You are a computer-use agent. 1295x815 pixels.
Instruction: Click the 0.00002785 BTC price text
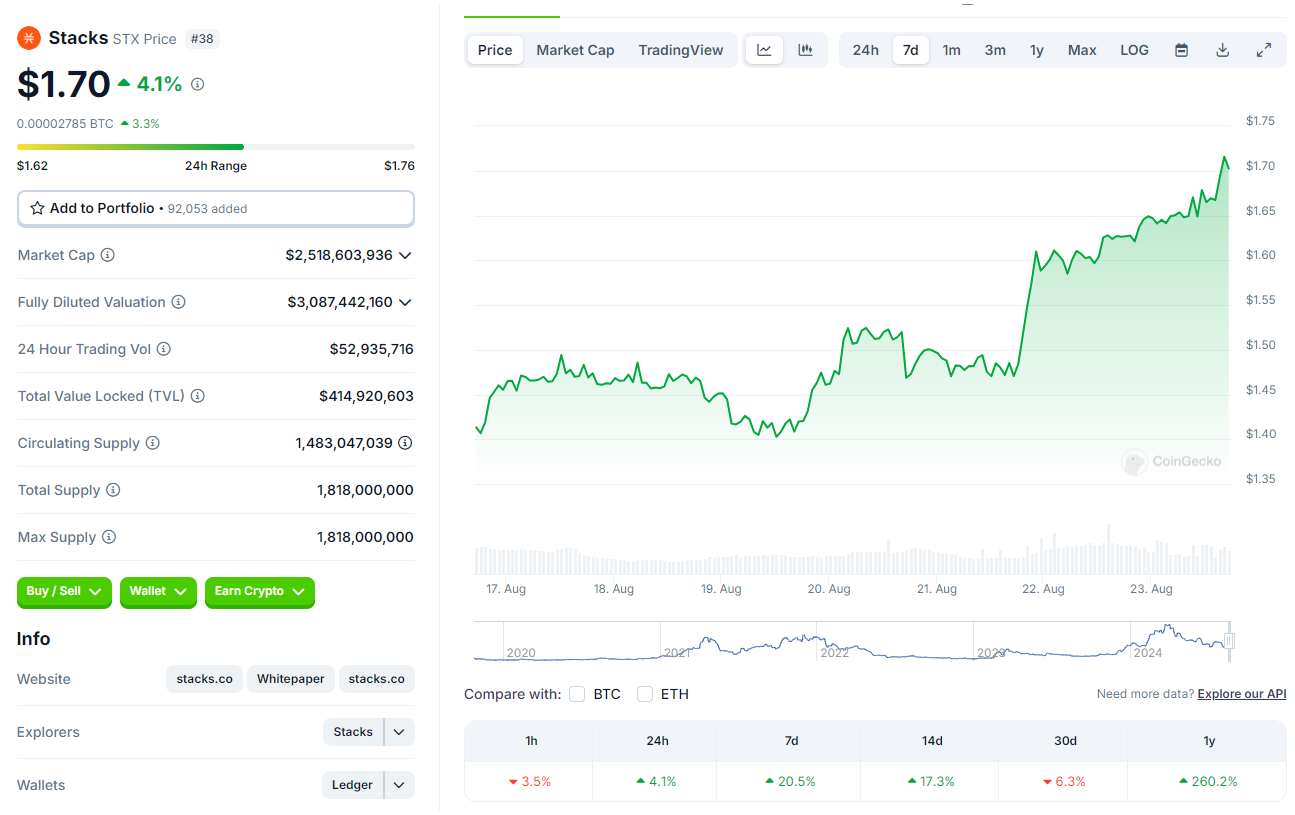65,124
